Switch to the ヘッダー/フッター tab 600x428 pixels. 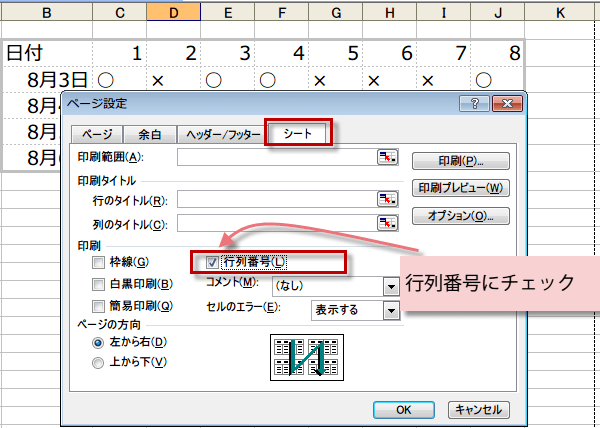click(x=223, y=135)
